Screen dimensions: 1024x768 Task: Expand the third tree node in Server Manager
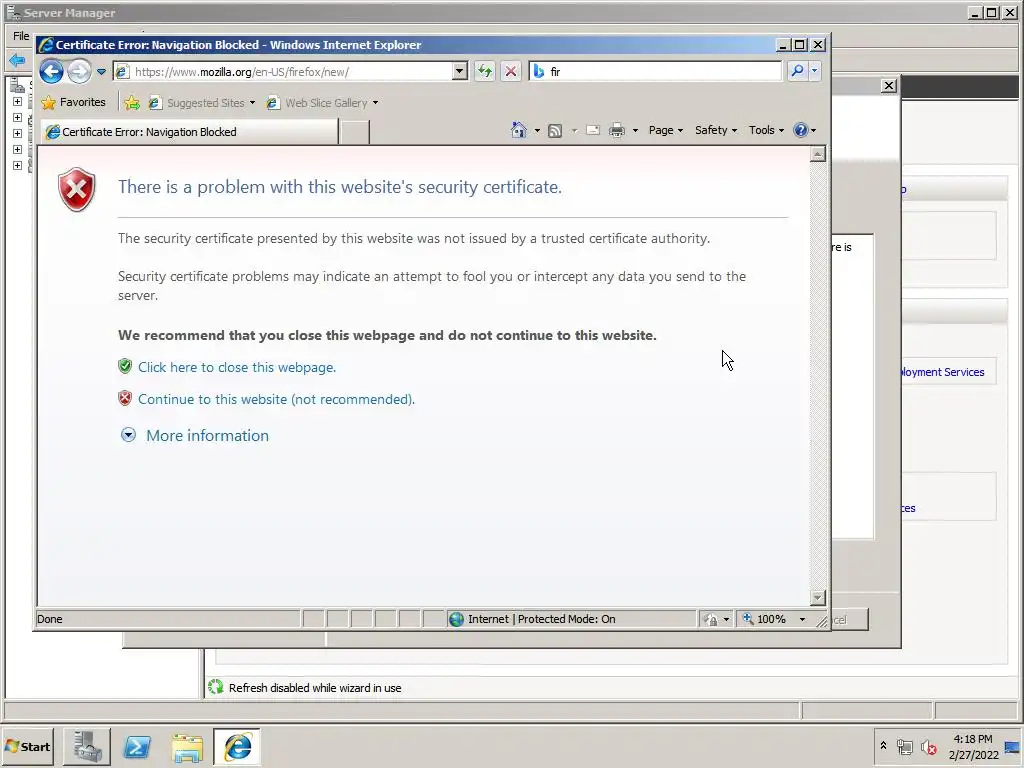pos(17,134)
